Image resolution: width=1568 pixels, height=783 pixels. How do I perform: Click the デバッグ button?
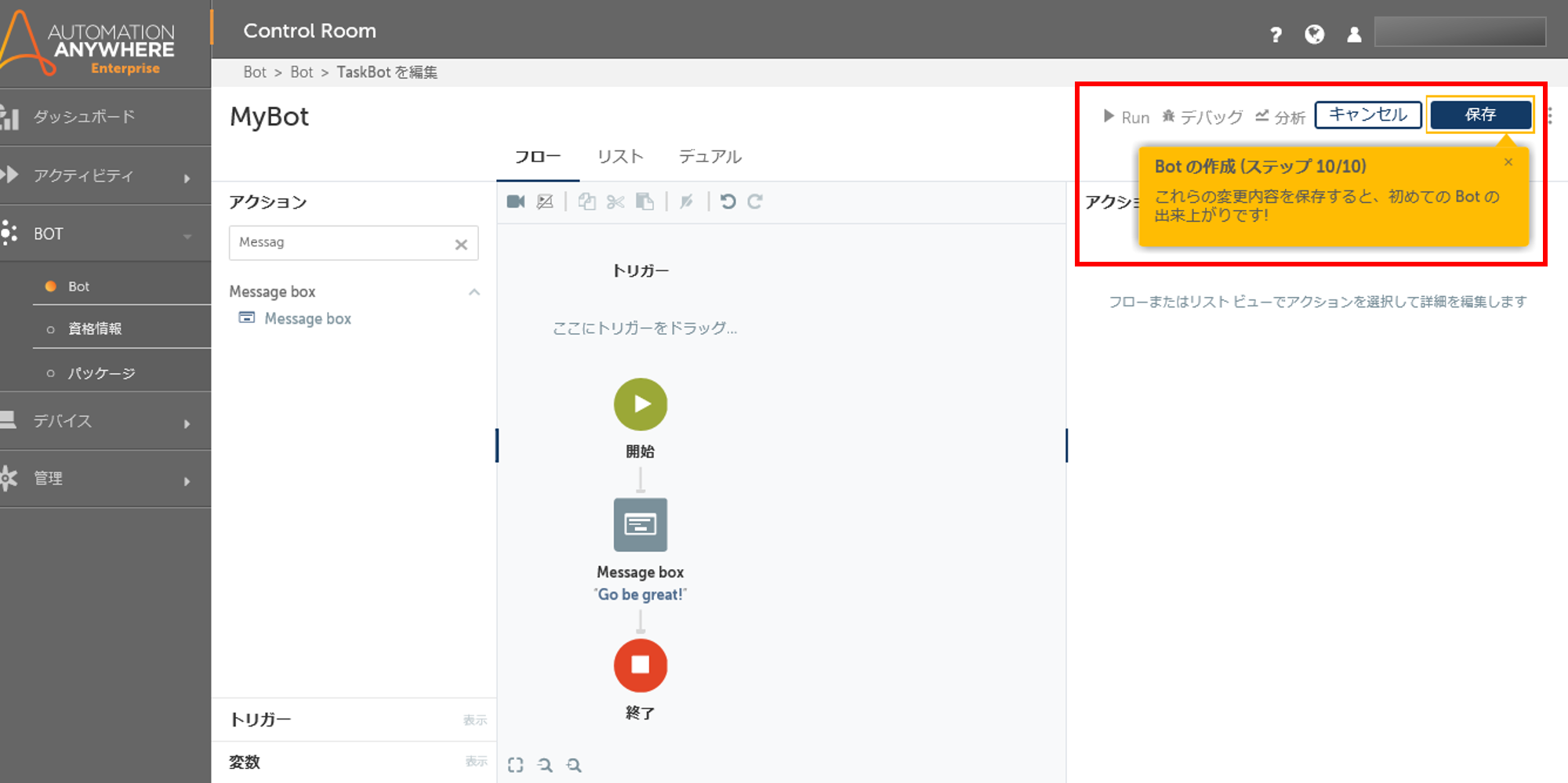pyautogui.click(x=1202, y=117)
